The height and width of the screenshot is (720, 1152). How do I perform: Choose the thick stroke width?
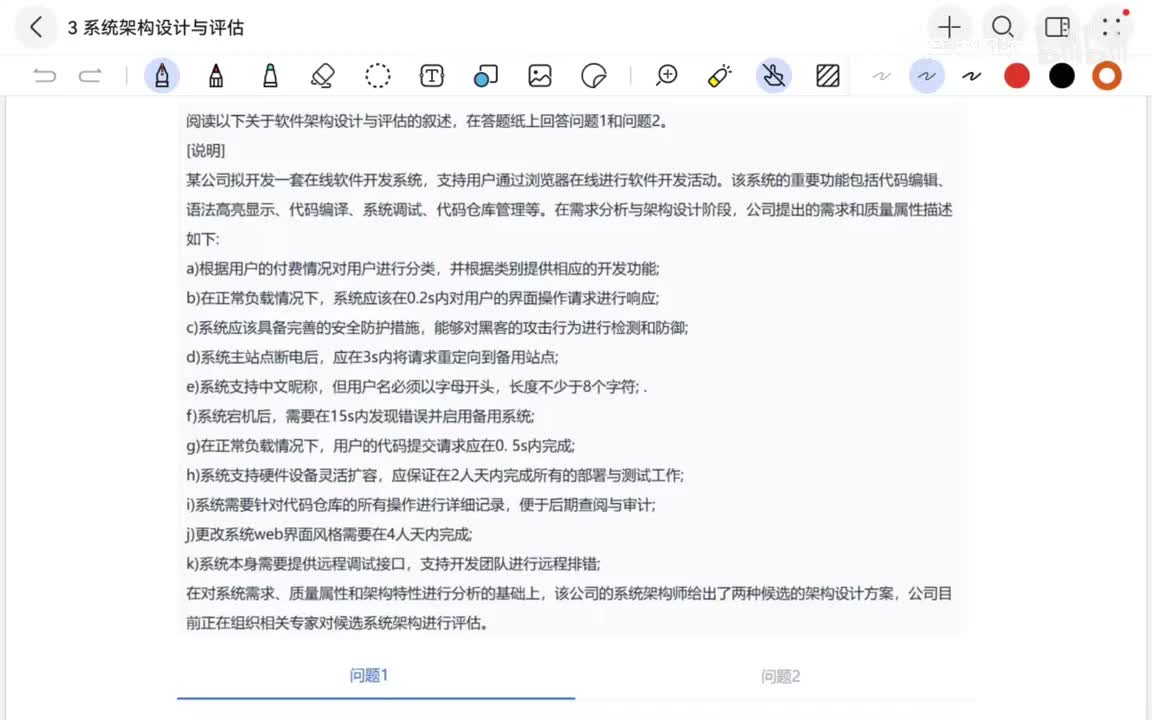972,76
